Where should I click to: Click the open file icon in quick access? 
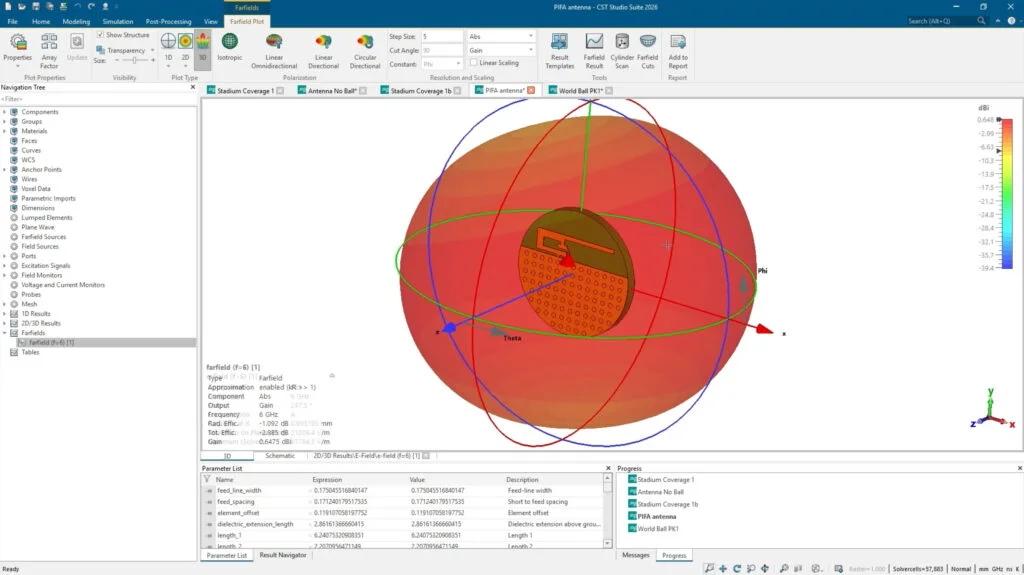pyautogui.click(x=22, y=7)
